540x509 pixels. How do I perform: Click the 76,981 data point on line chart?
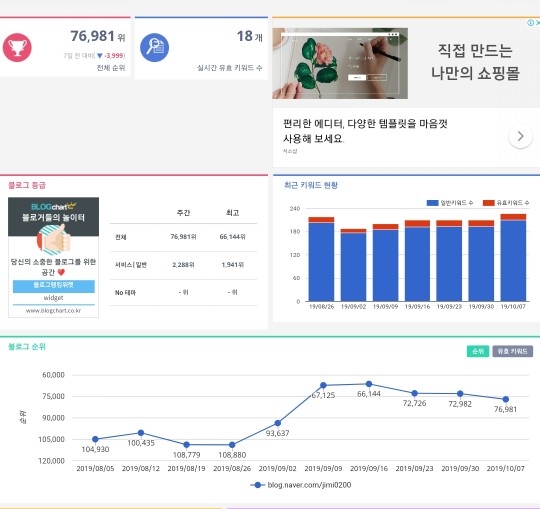coord(506,399)
